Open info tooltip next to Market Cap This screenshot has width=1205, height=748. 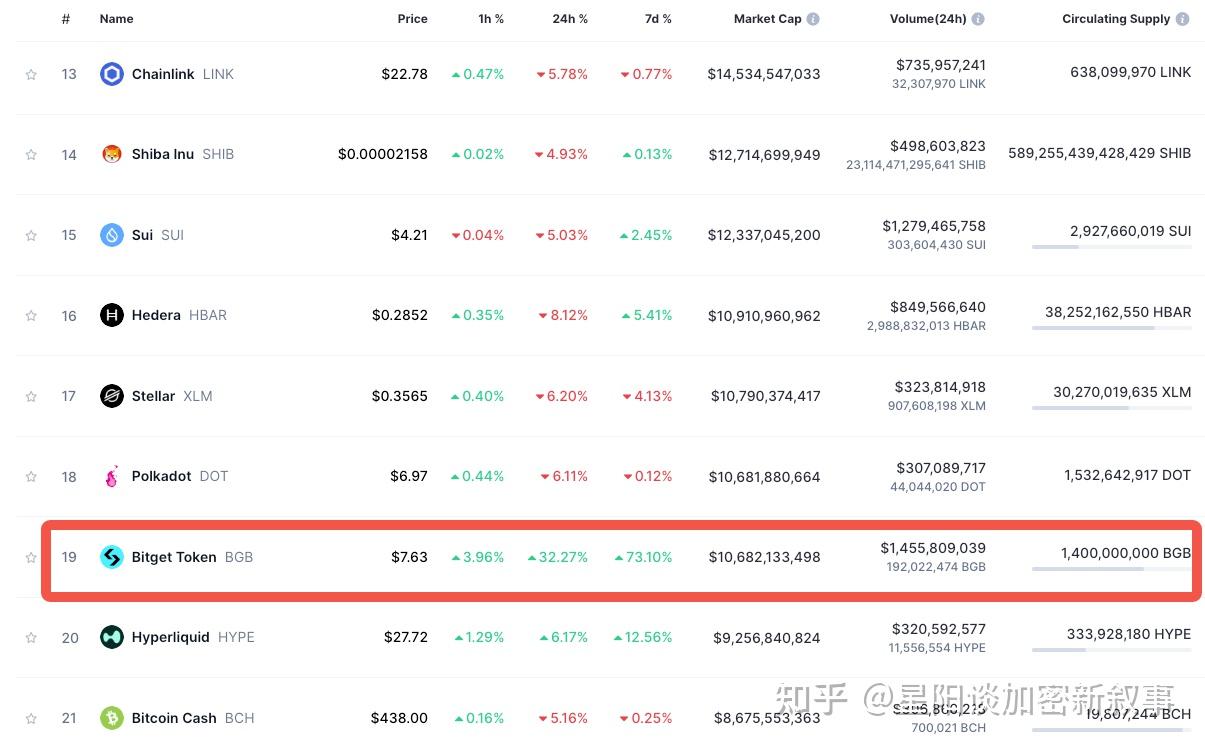[x=813, y=19]
